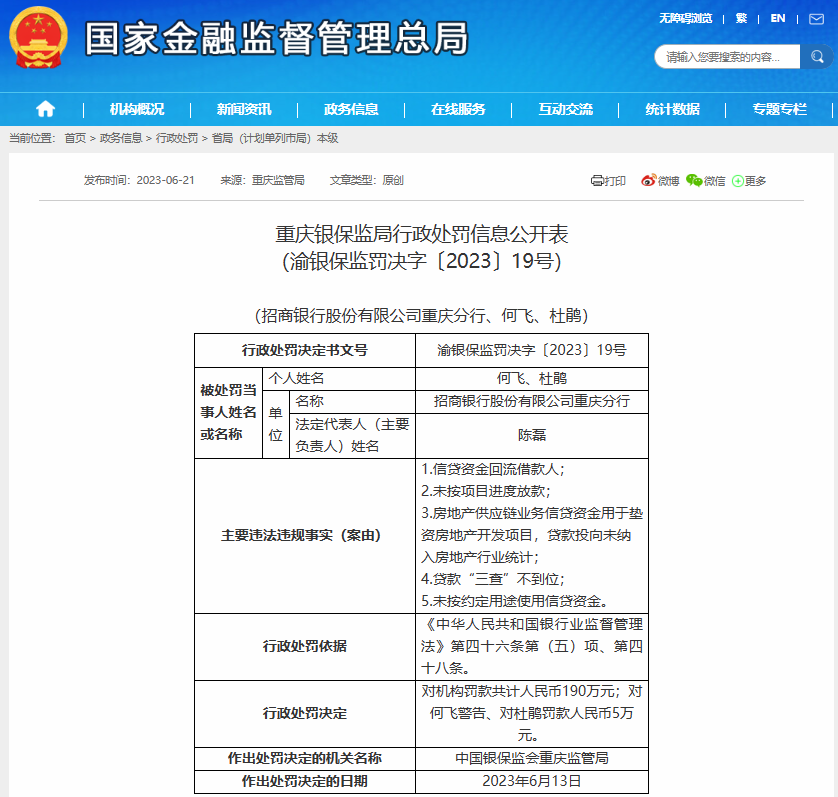838x797 pixels.
Task: Click the home icon in the navigation bar
Action: [x=45, y=110]
